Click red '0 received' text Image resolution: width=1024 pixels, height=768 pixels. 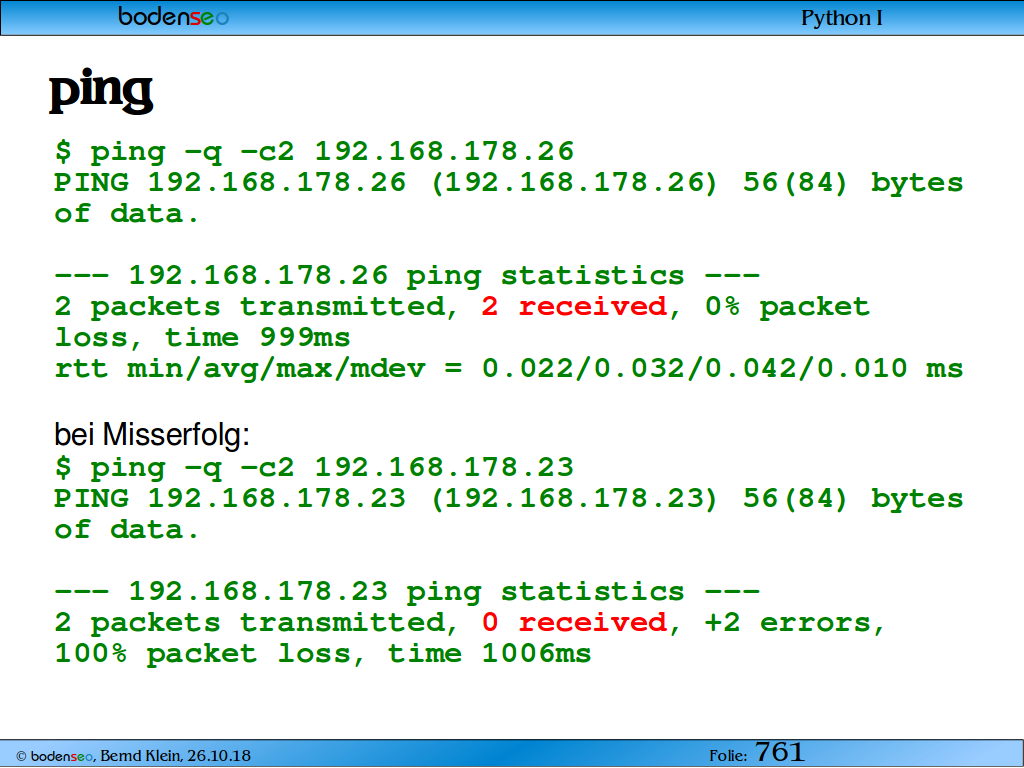[x=575, y=622]
